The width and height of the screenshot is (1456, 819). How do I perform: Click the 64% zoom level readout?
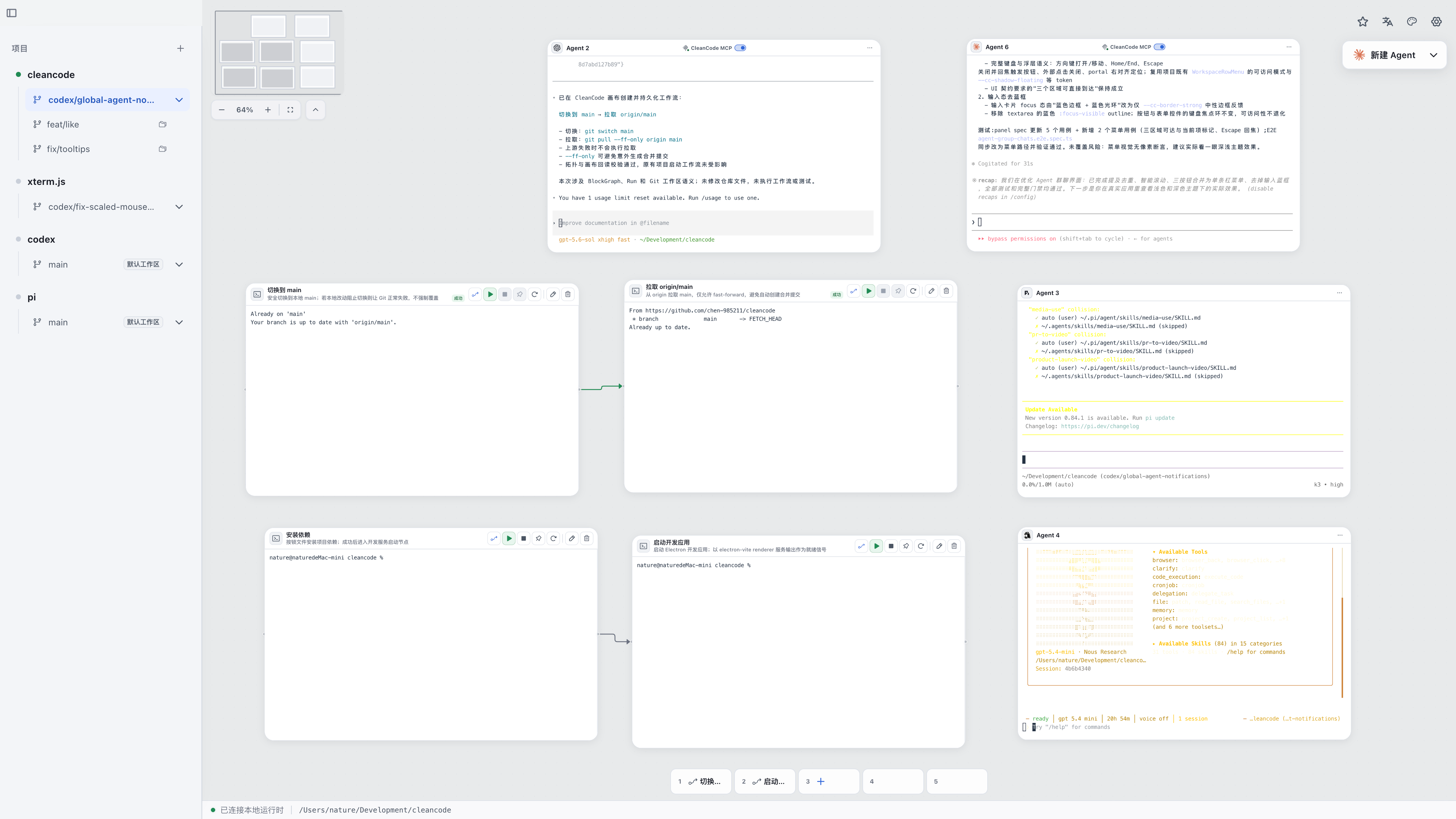click(245, 110)
